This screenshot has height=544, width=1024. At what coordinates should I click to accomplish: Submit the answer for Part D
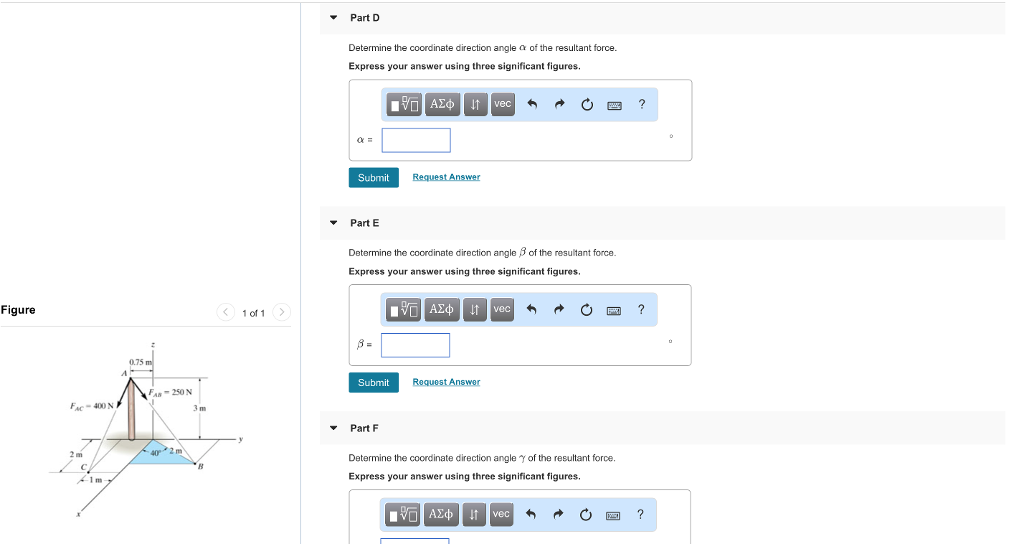[x=373, y=177]
